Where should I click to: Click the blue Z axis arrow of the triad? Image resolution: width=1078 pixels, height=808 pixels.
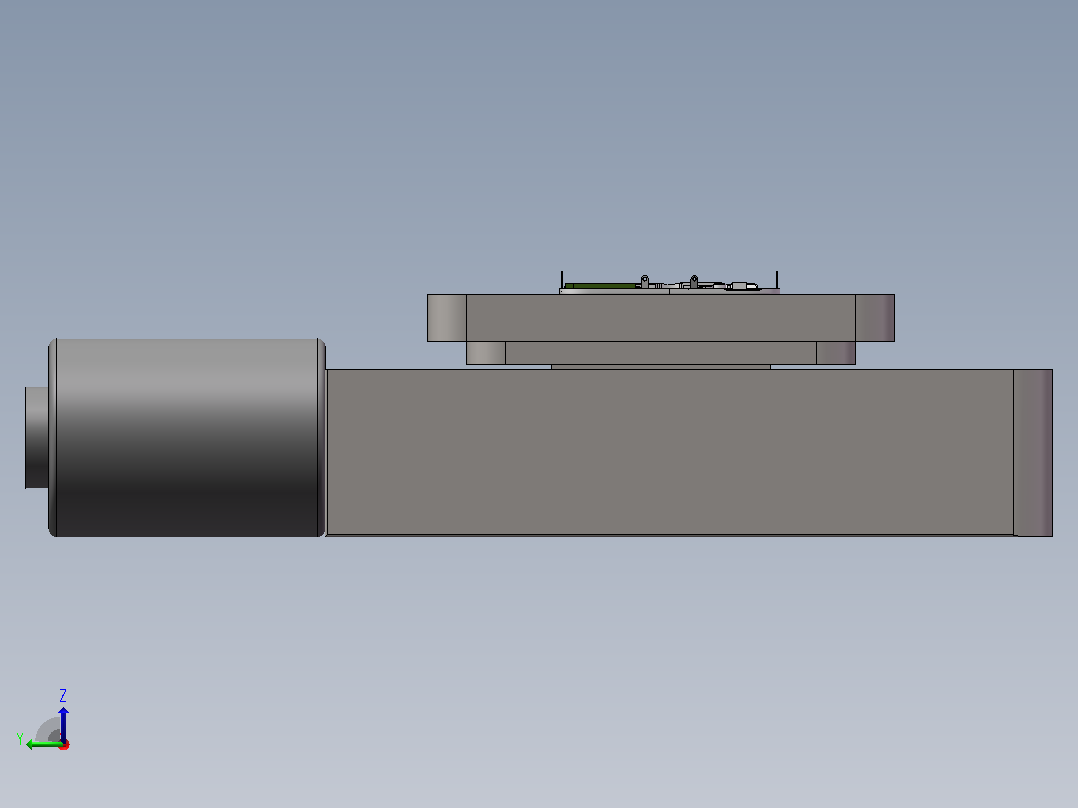pyautogui.click(x=63, y=723)
